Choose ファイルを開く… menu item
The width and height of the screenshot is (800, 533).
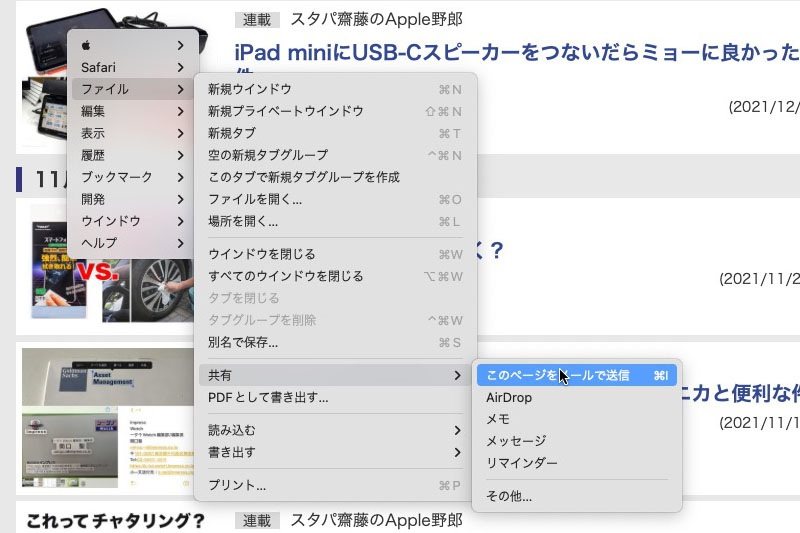click(x=335, y=199)
